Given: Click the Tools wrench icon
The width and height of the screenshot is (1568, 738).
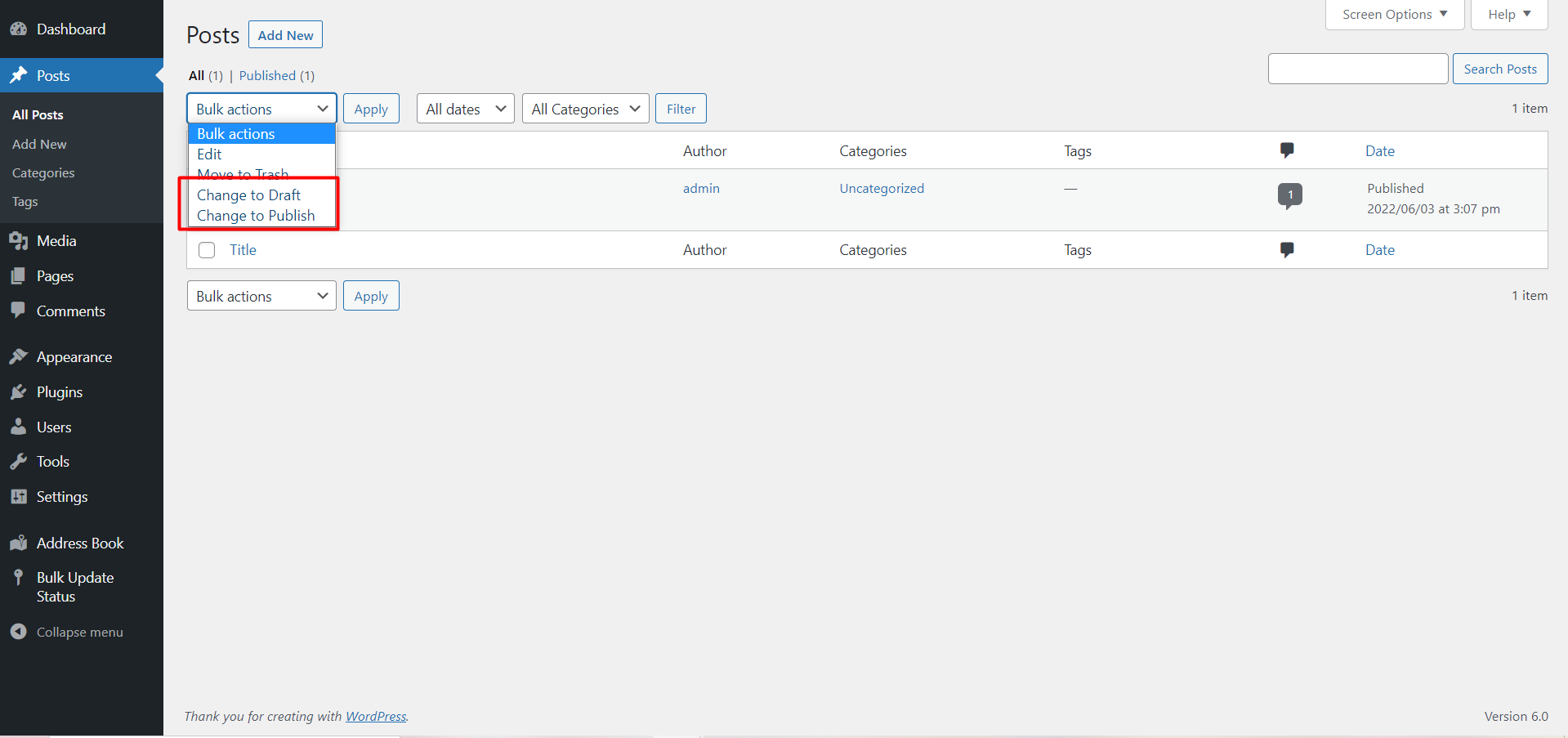Looking at the screenshot, I should (x=18, y=461).
